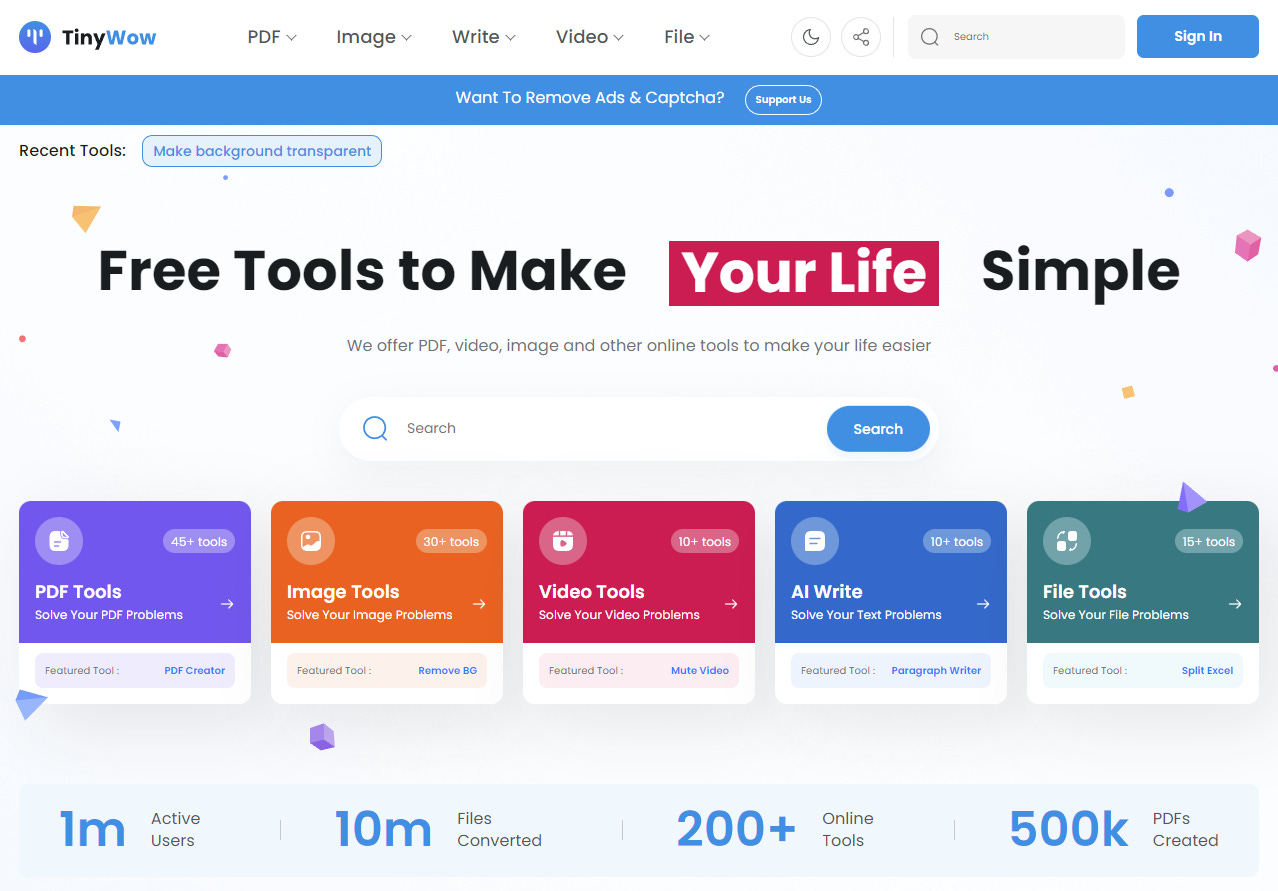Click the PDF Tools card title
The image size is (1278, 891).
78,591
